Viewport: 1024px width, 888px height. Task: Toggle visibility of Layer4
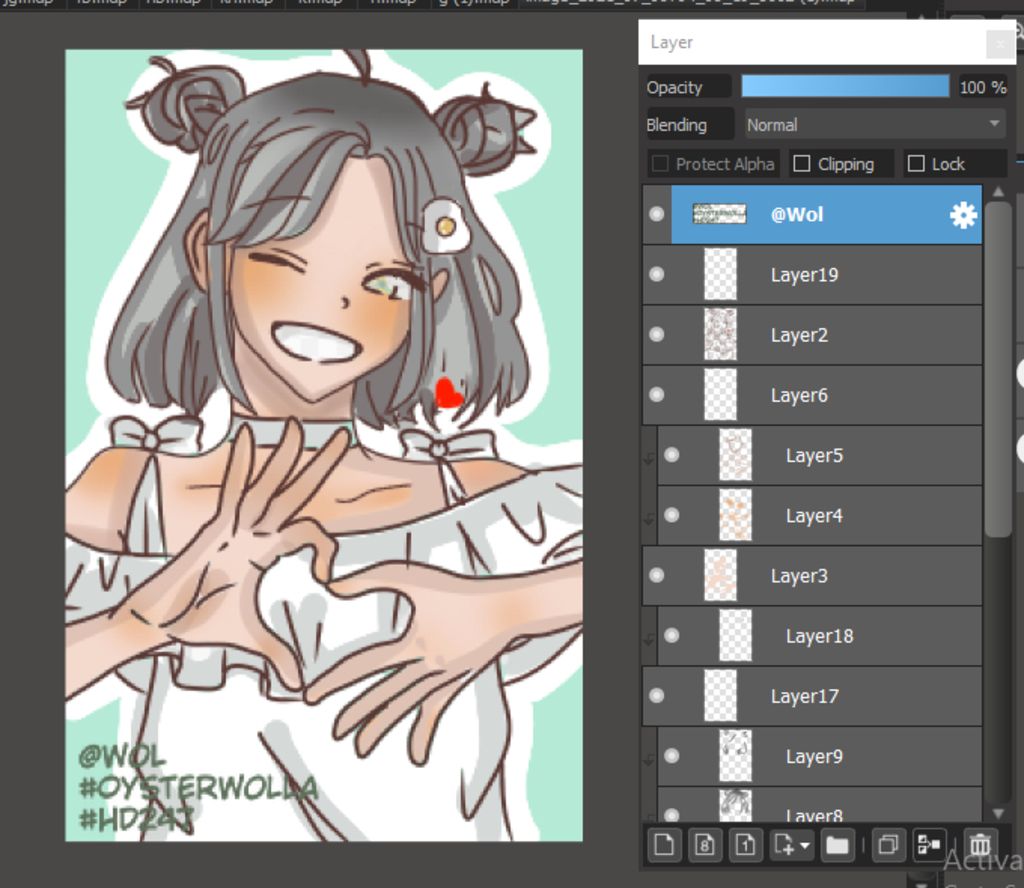(x=672, y=515)
